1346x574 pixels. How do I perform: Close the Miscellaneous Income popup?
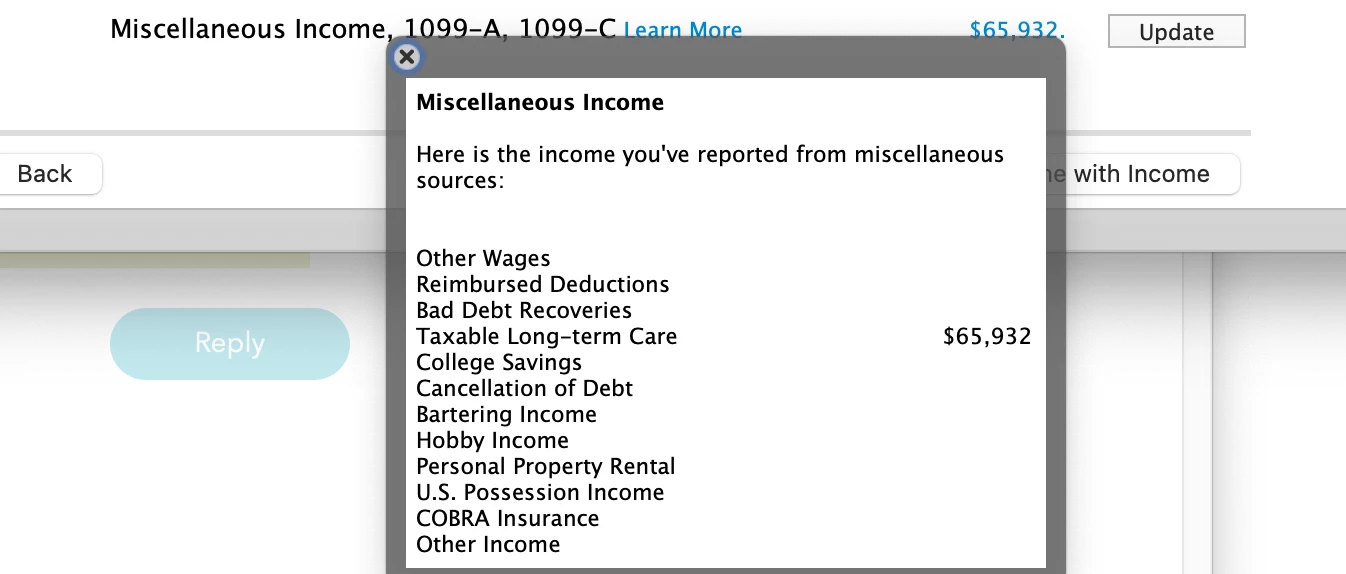click(x=406, y=57)
